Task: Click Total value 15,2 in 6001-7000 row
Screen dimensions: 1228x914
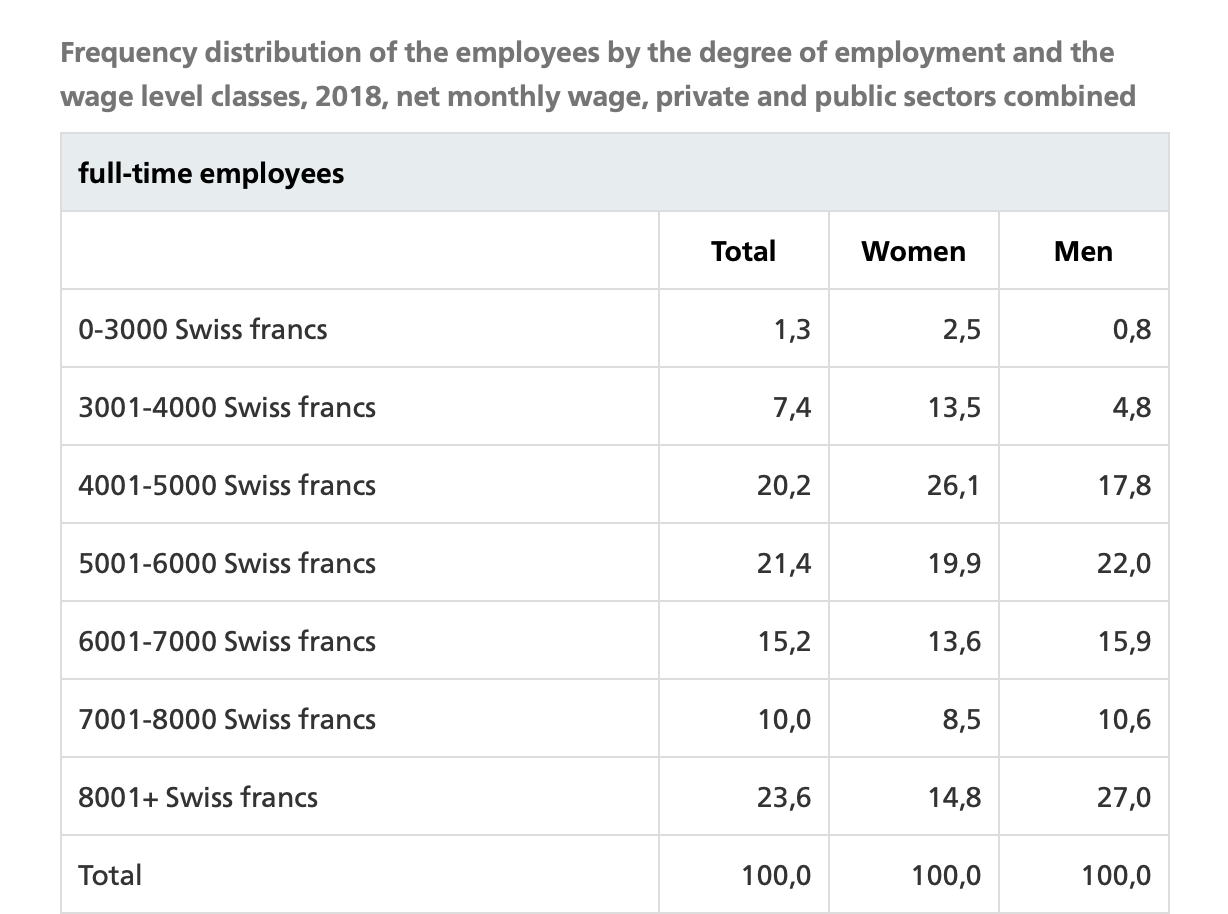Action: pyautogui.click(x=785, y=641)
